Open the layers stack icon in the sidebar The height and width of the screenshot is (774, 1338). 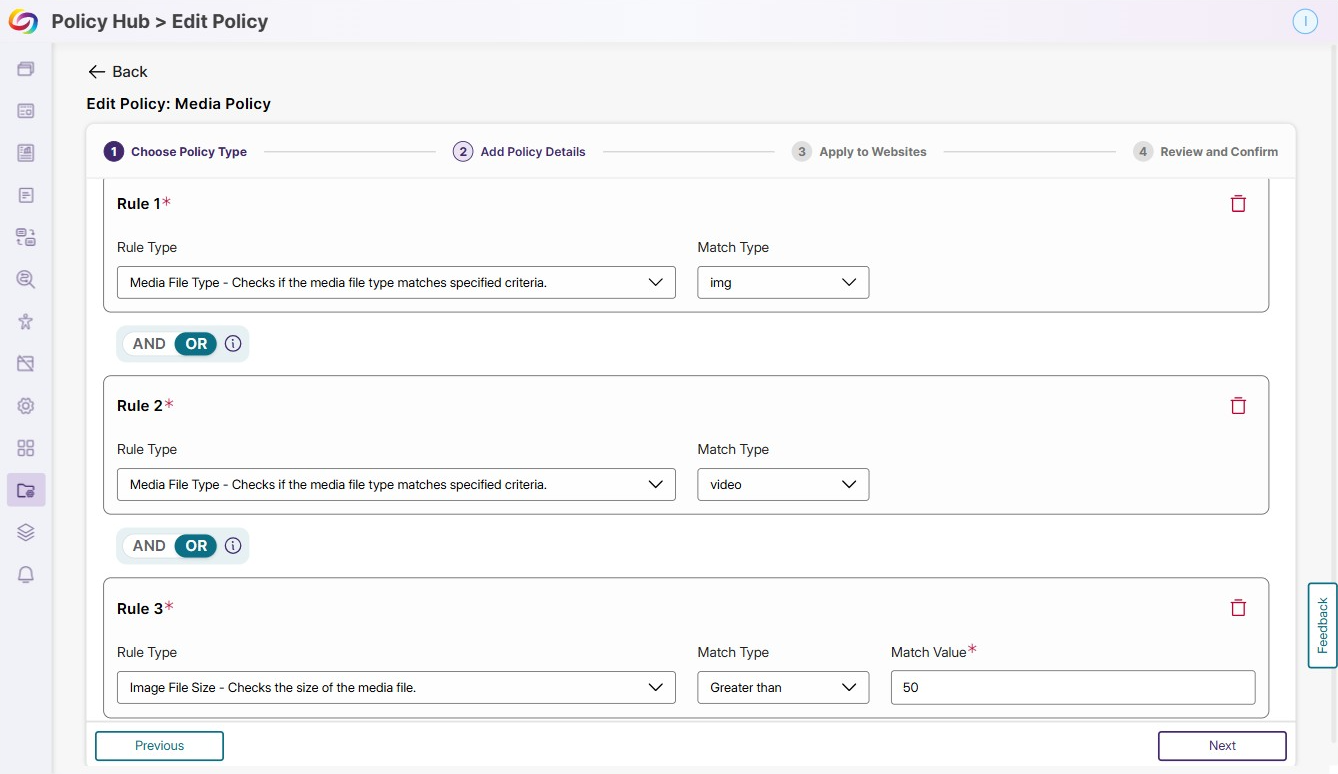coord(26,532)
